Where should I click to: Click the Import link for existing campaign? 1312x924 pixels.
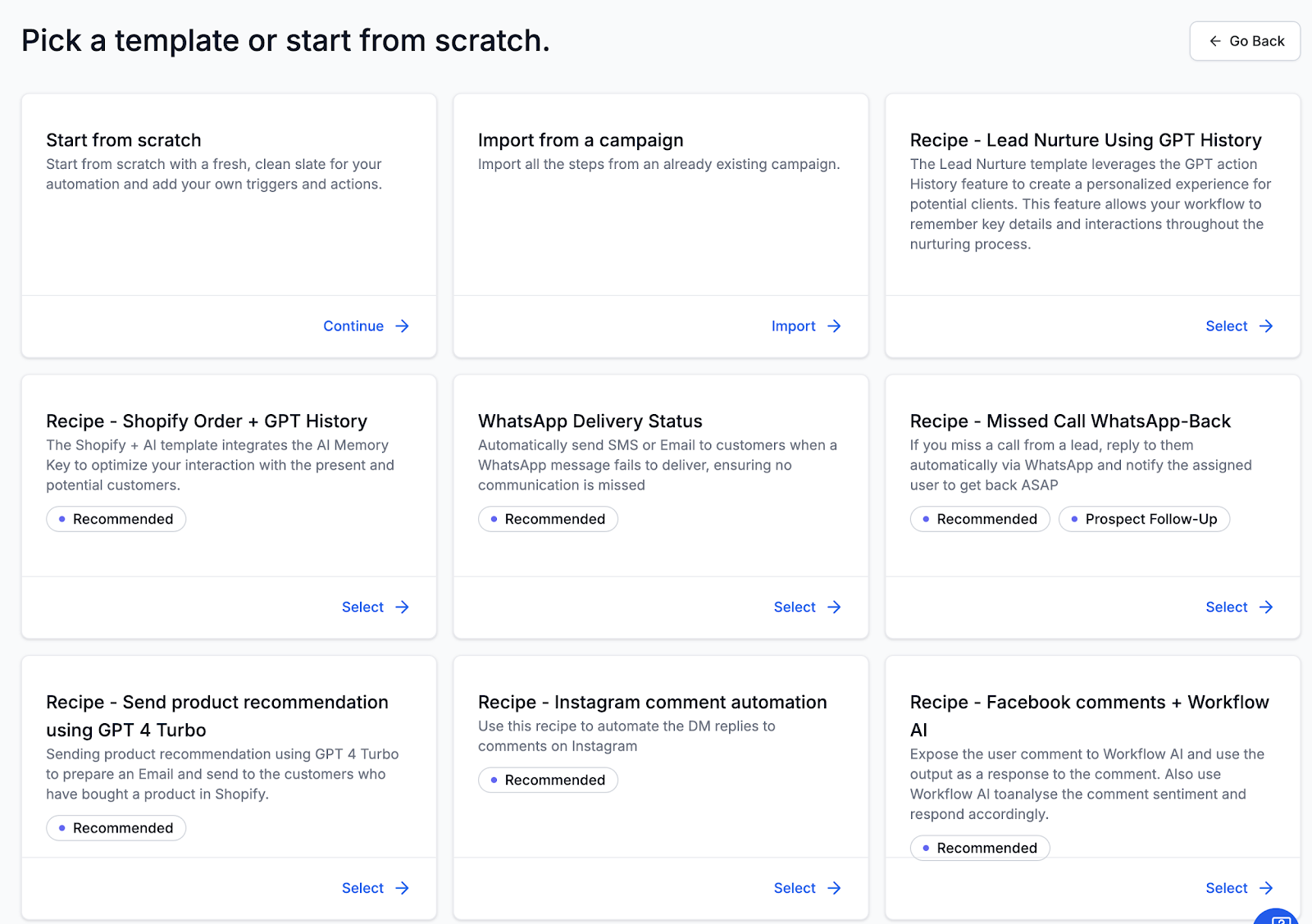coord(793,326)
